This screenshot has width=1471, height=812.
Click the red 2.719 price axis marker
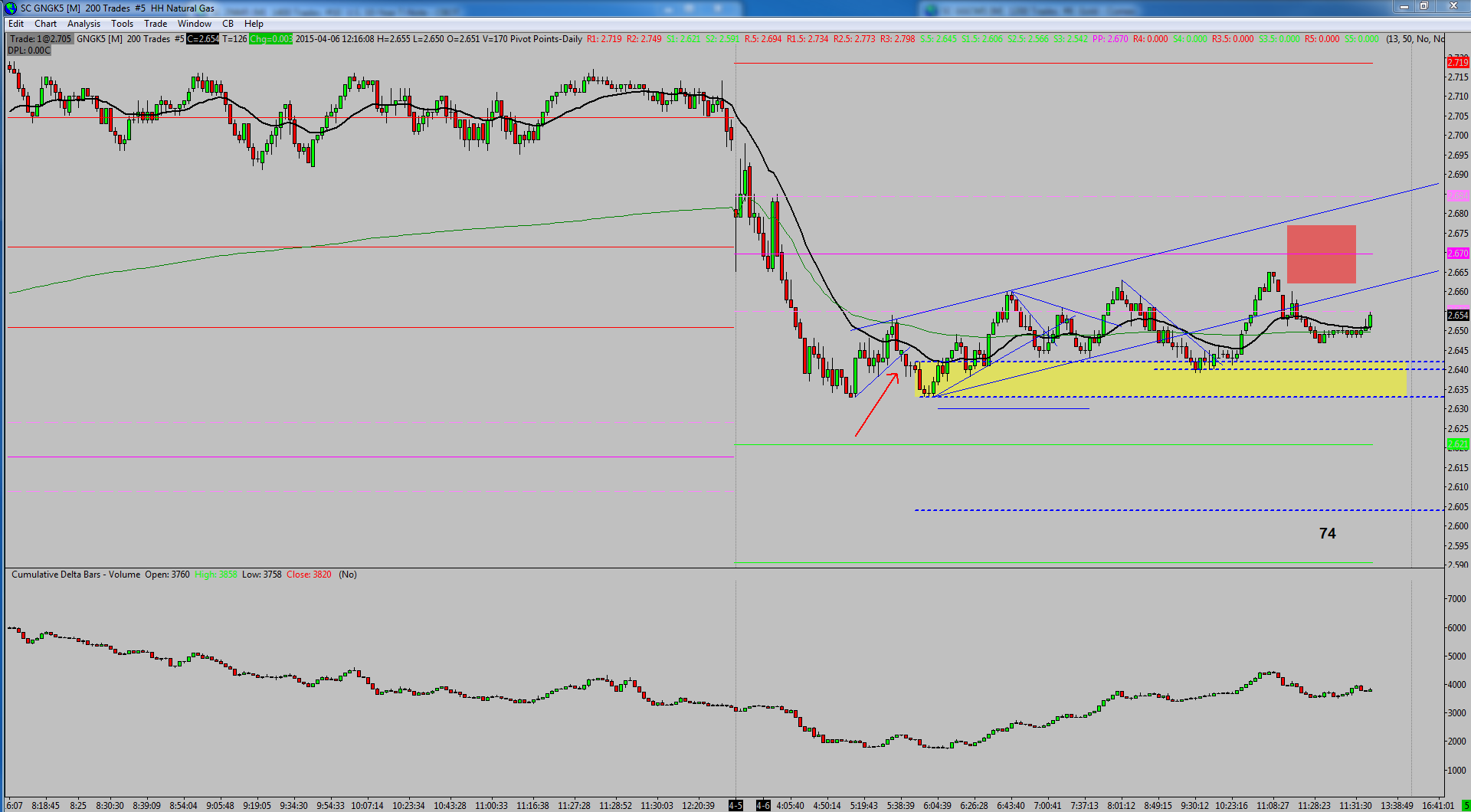coord(1458,63)
